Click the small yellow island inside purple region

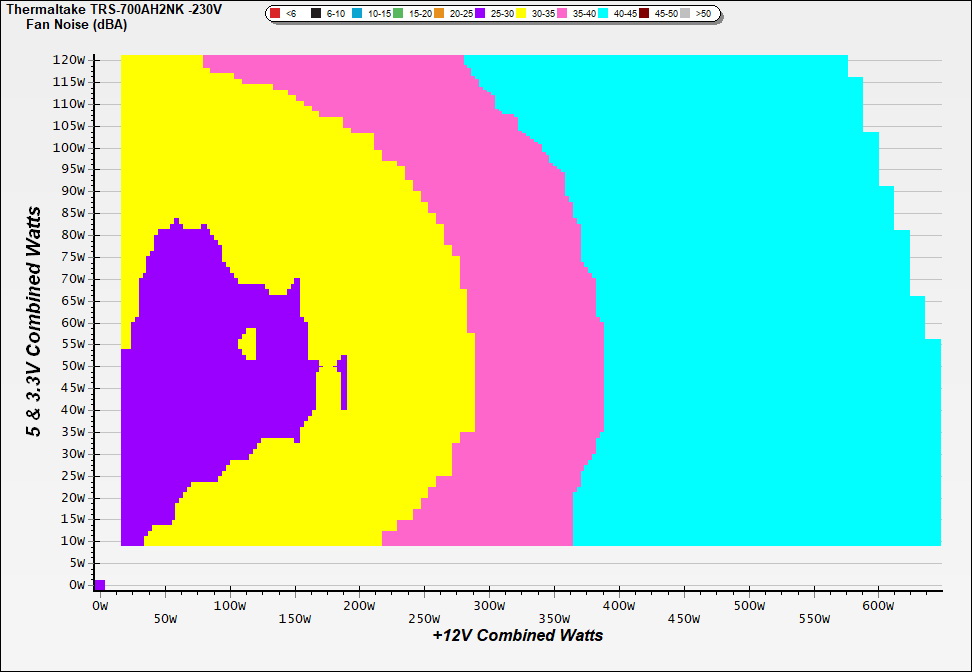(x=249, y=343)
